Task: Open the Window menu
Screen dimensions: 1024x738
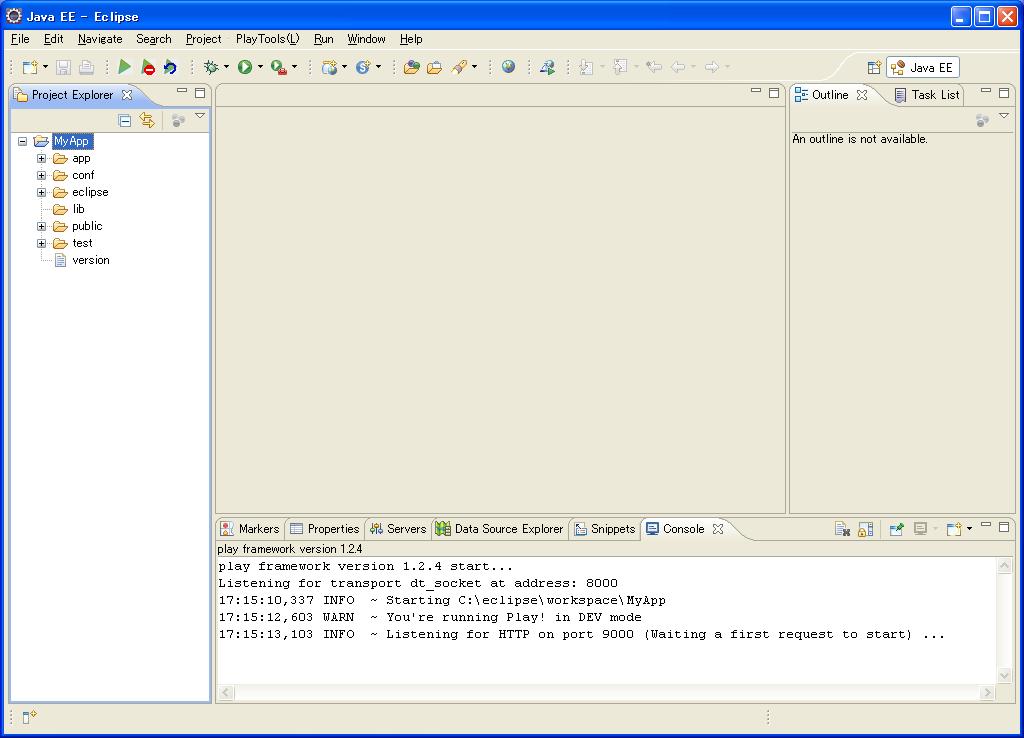Action: 366,39
